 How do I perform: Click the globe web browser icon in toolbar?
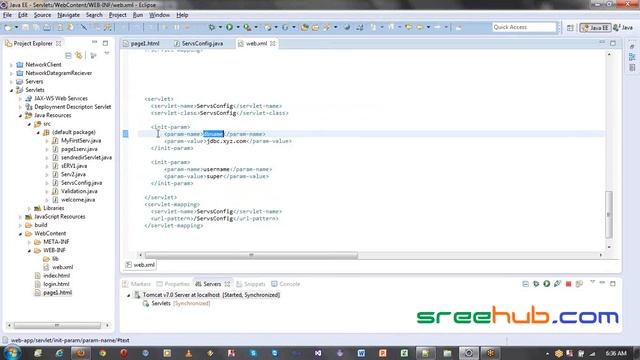pyautogui.click(x=347, y=27)
